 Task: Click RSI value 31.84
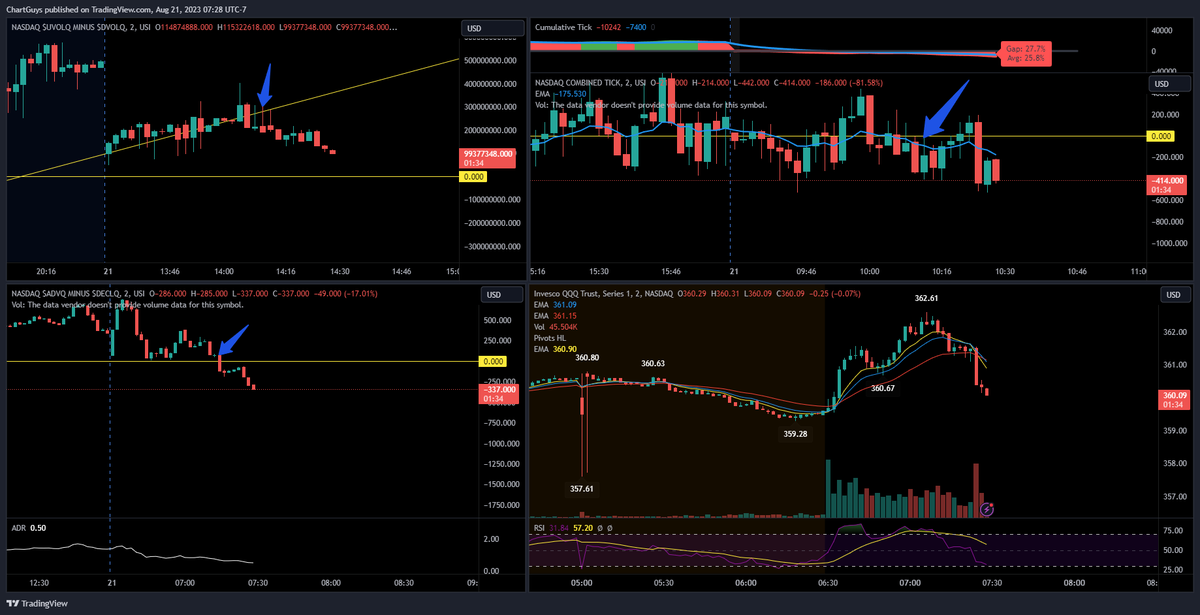tap(559, 527)
